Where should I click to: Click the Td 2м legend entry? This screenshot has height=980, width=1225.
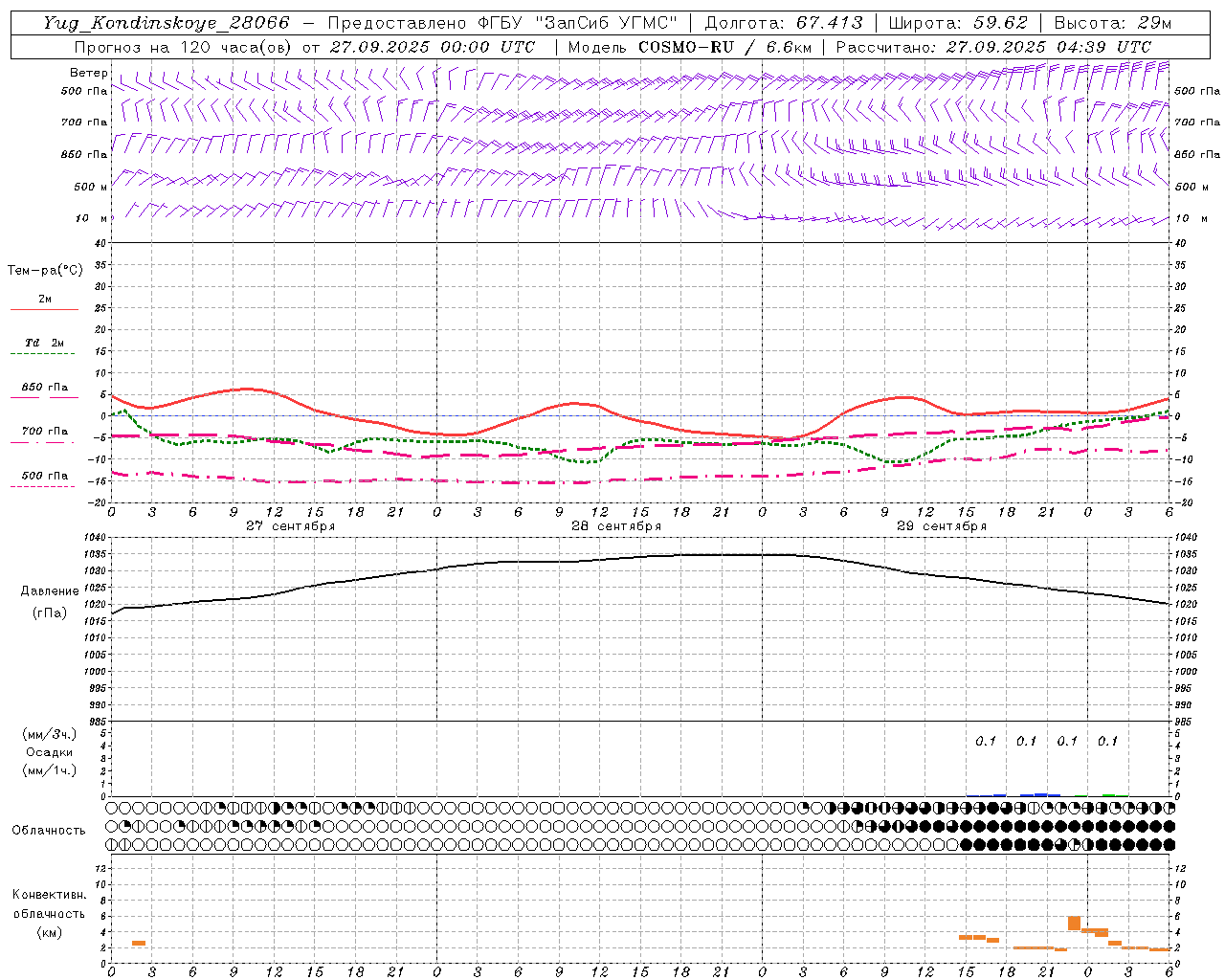click(x=45, y=343)
